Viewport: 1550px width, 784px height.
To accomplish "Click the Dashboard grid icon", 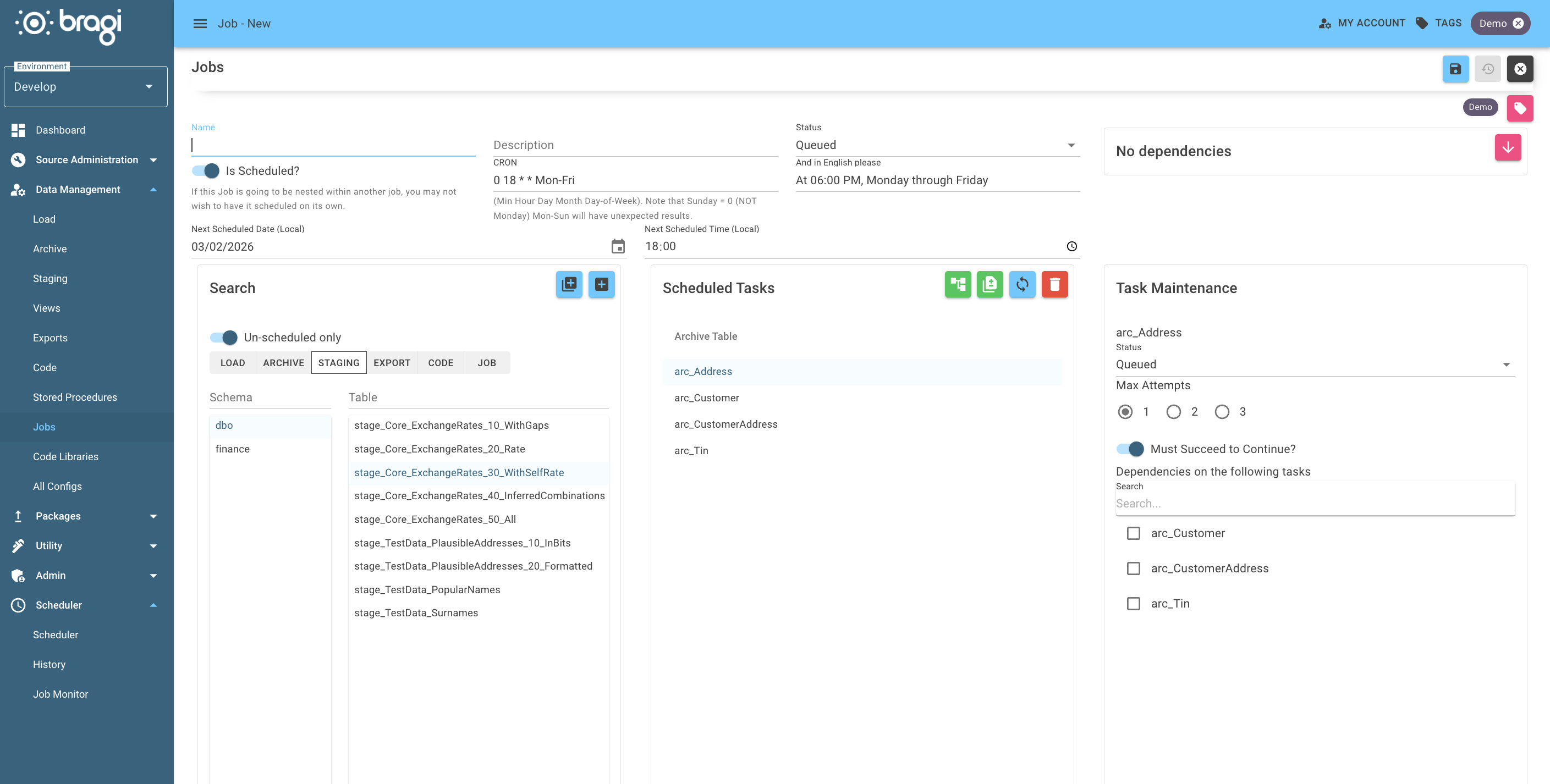I will (18, 130).
